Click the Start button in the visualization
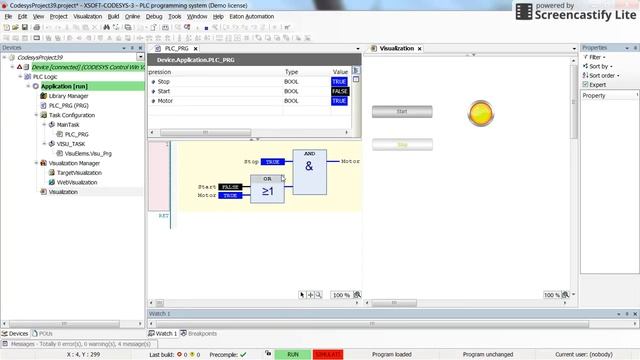The width and height of the screenshot is (640, 360). click(x=402, y=111)
